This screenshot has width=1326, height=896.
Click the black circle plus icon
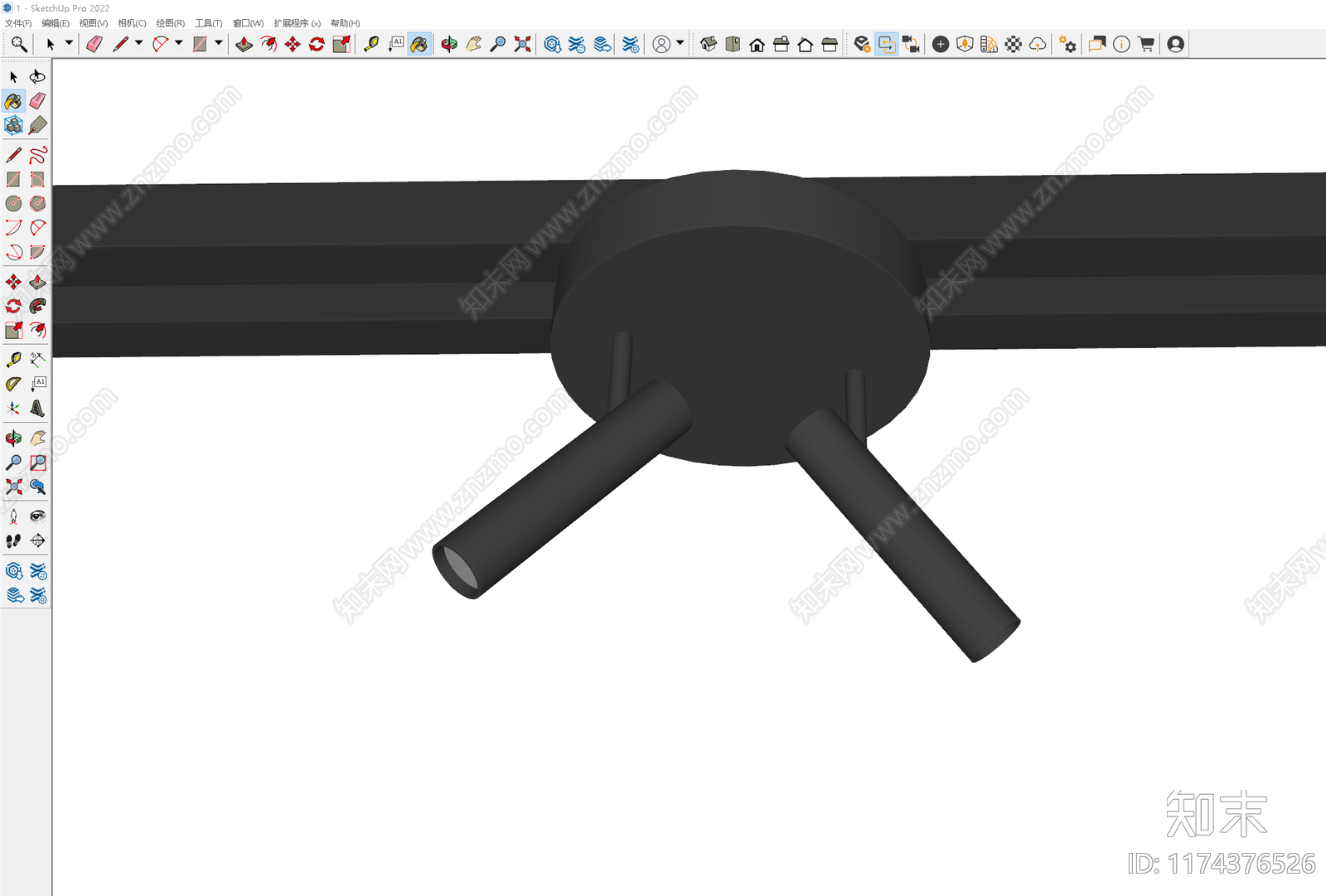pyautogui.click(x=941, y=44)
